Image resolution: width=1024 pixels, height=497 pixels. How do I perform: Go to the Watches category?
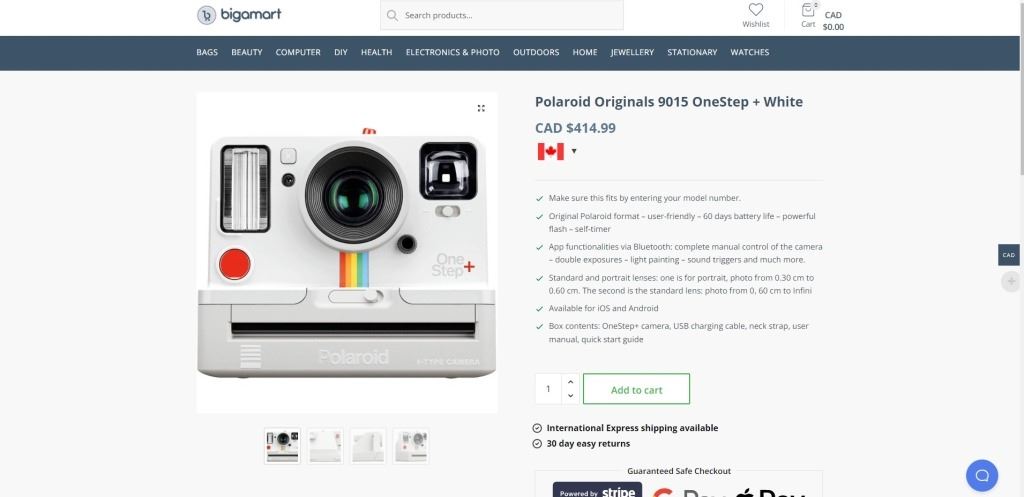point(750,52)
